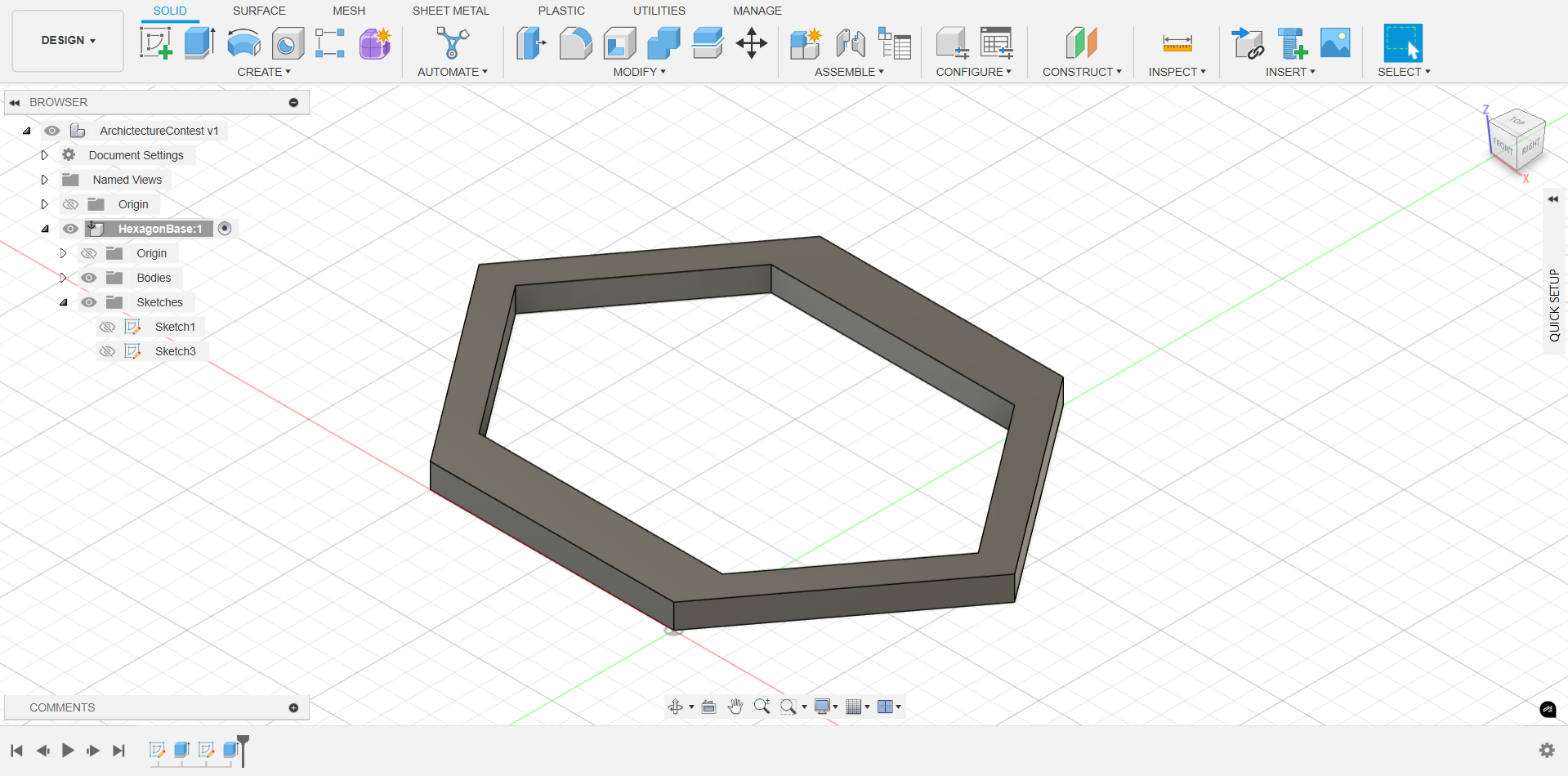Toggle the HexagonBase:1 activate radio button
Screen dimensions: 1568x776
(x=225, y=229)
